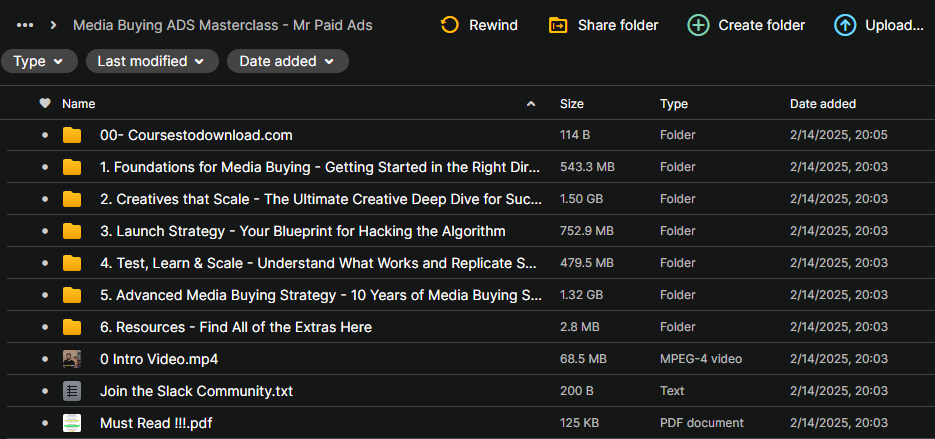Viewport: 935px width, 439px height.
Task: Click the 114 B size value
Action: click(575, 135)
